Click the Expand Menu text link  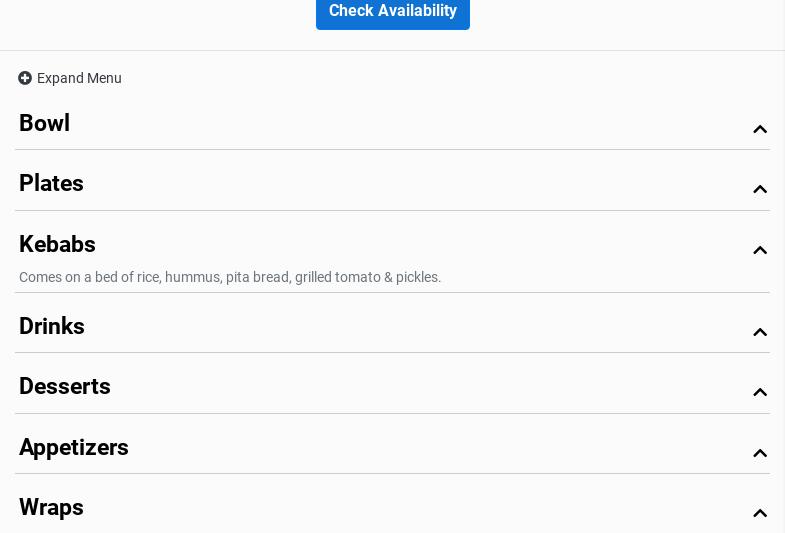pos(79,78)
